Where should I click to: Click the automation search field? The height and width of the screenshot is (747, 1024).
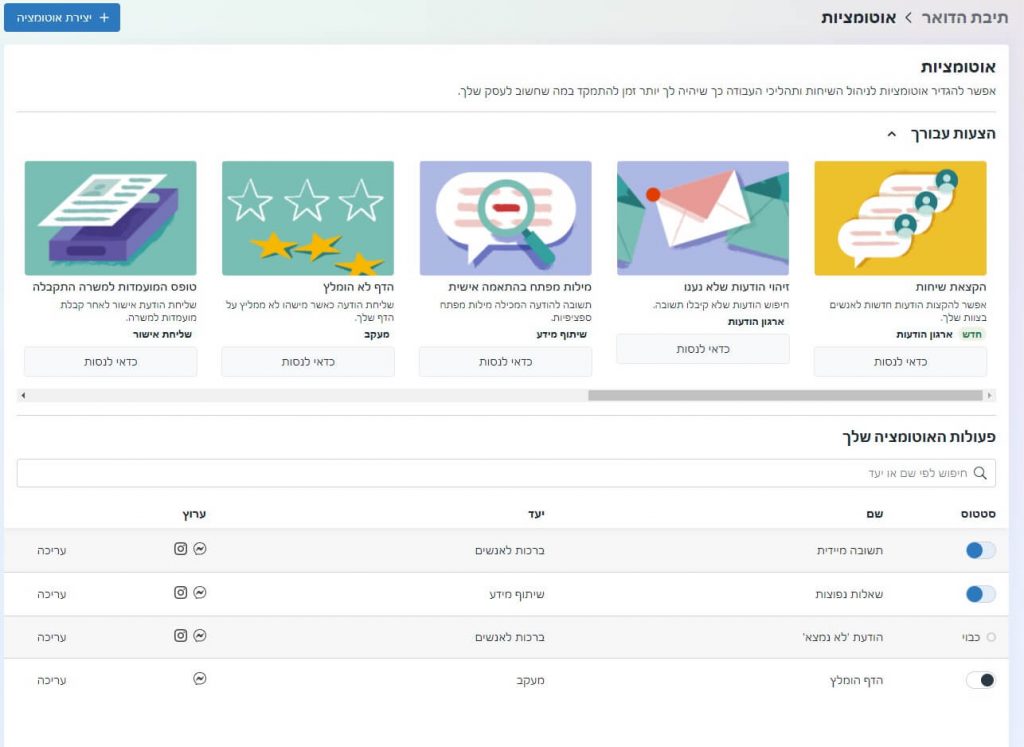click(x=500, y=473)
